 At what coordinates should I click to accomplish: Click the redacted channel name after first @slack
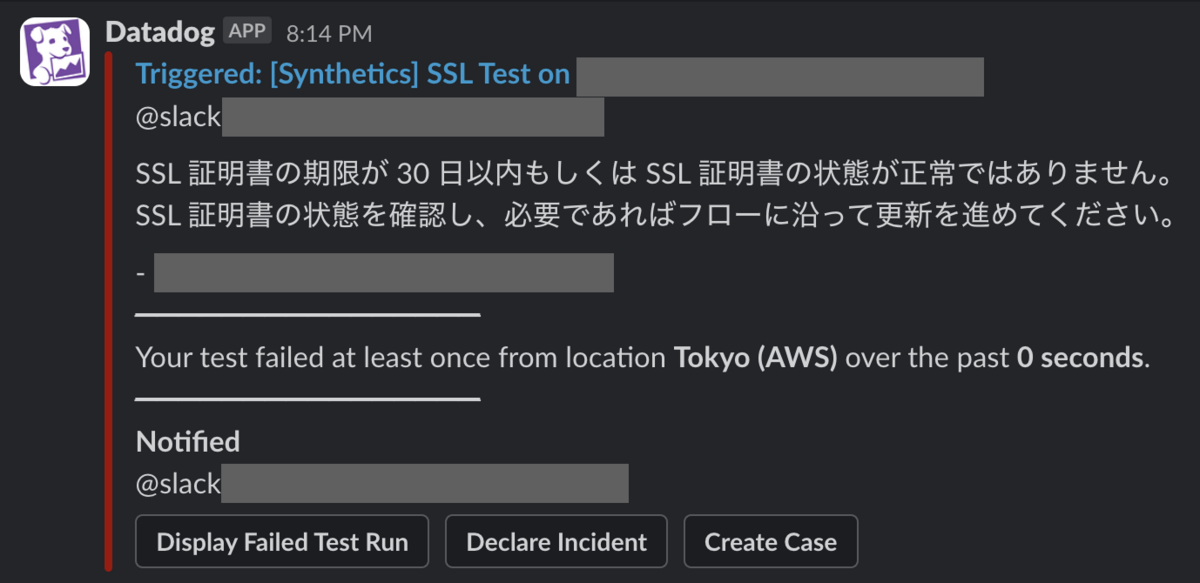[412, 117]
